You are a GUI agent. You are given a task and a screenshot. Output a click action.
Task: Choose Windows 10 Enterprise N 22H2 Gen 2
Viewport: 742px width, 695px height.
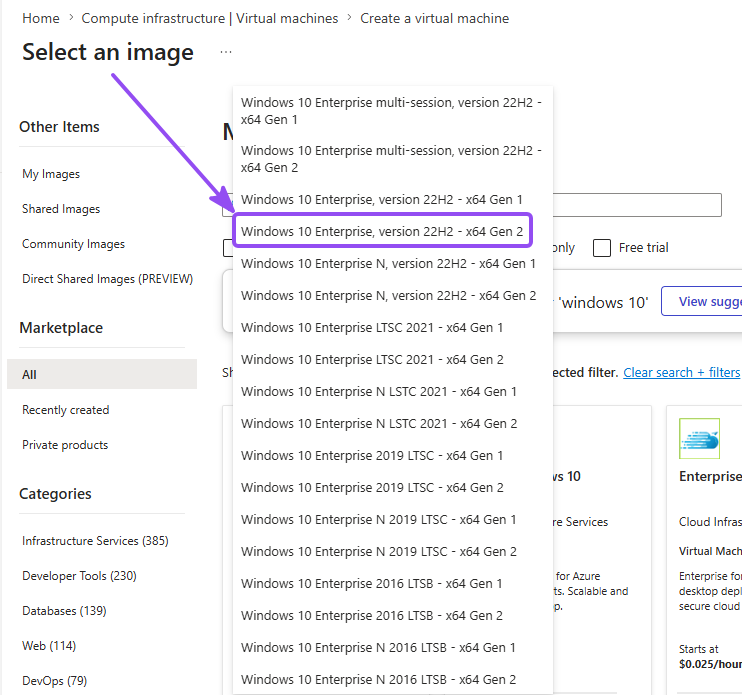(392, 296)
